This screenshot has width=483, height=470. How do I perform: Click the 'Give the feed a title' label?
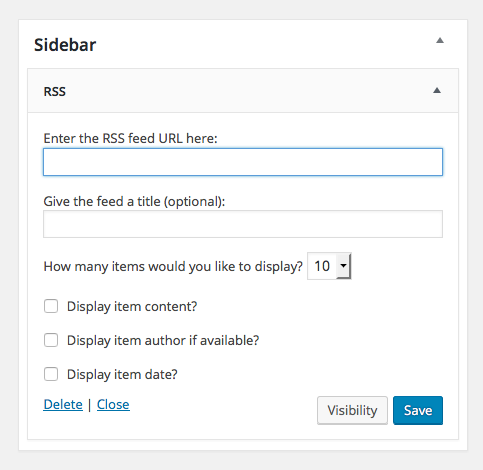134,201
